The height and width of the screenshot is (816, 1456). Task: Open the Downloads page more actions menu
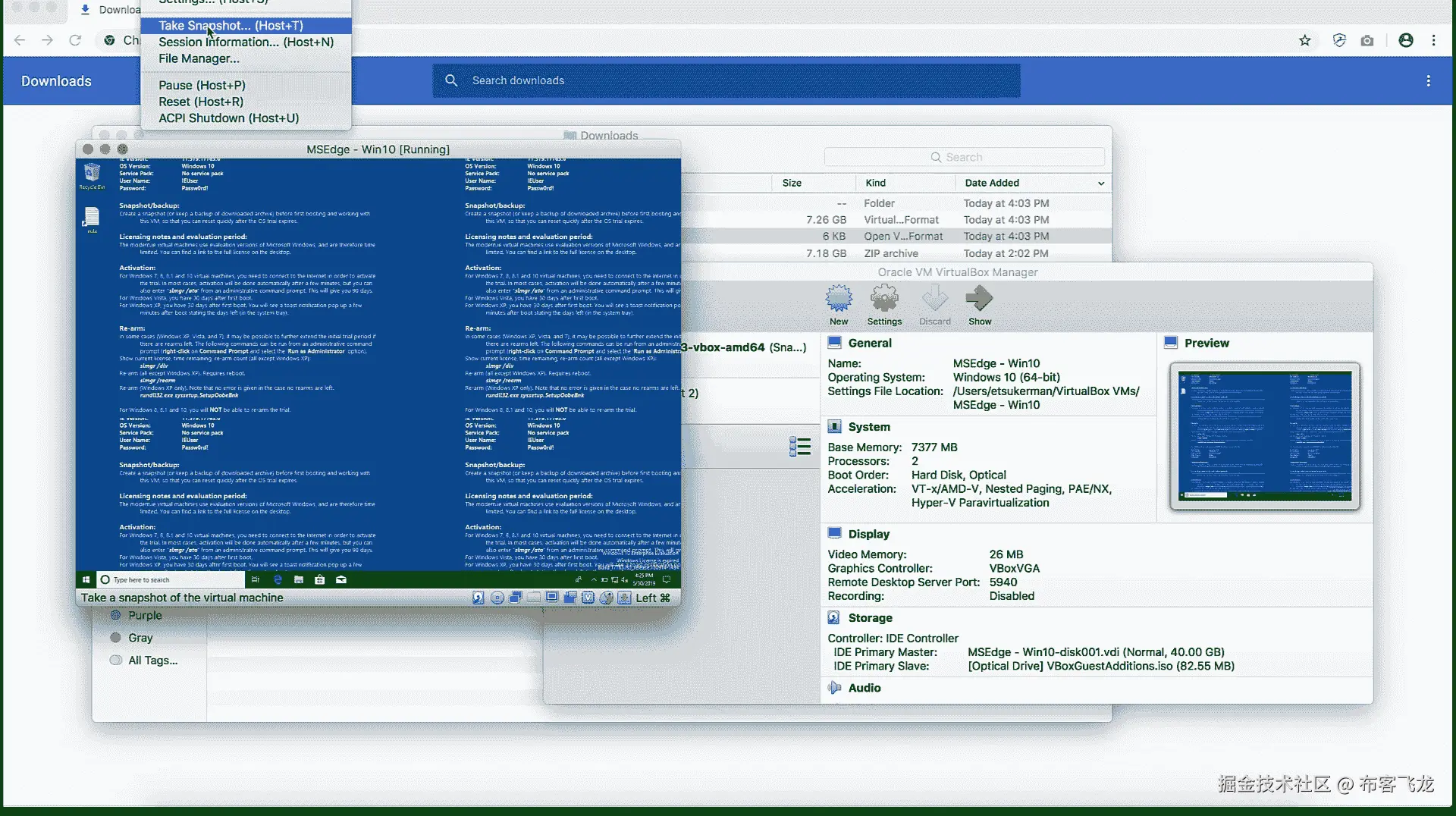1429,81
